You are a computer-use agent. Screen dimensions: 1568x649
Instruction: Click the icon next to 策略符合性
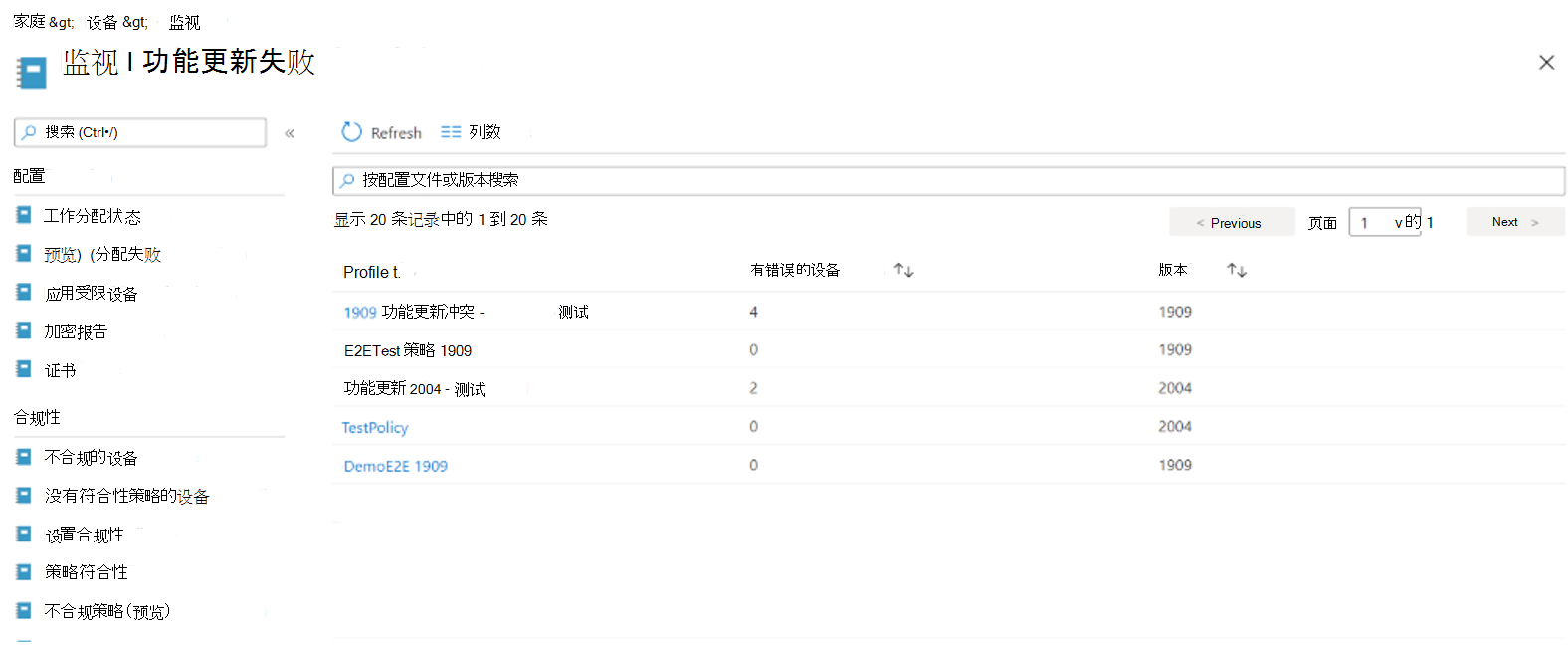pos(24,571)
